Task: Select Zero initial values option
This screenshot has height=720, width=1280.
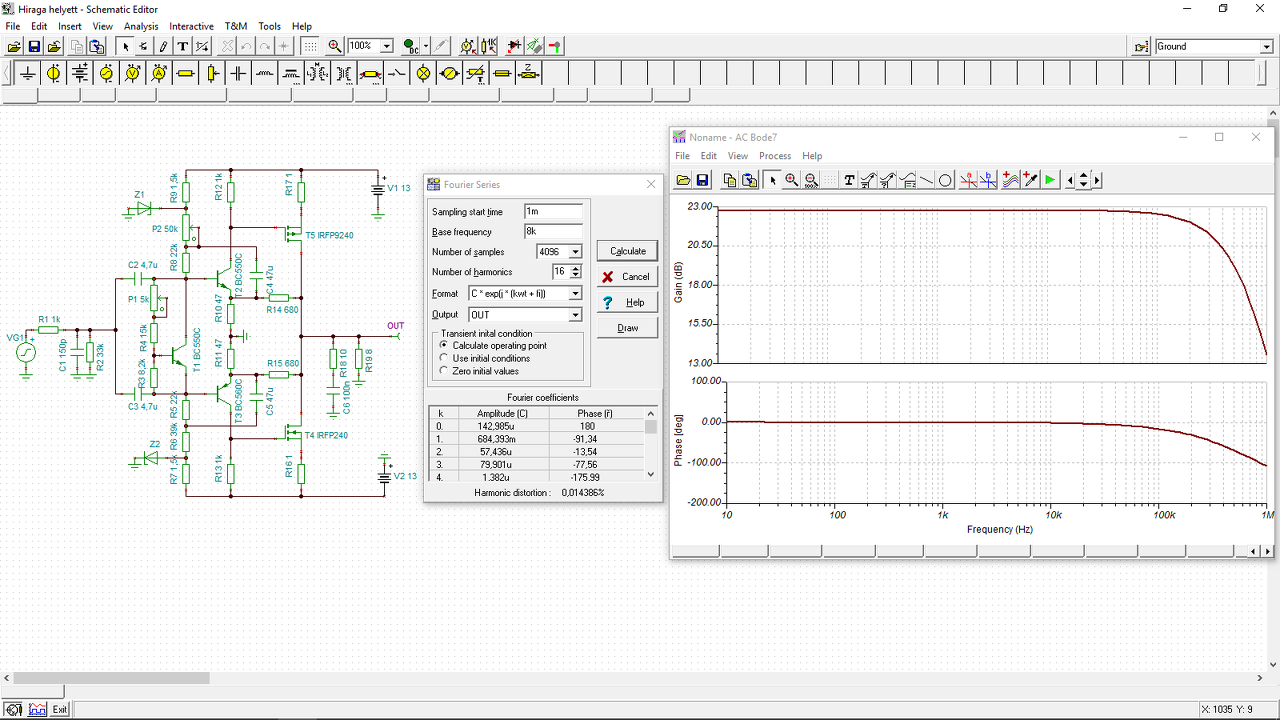Action: (445, 371)
